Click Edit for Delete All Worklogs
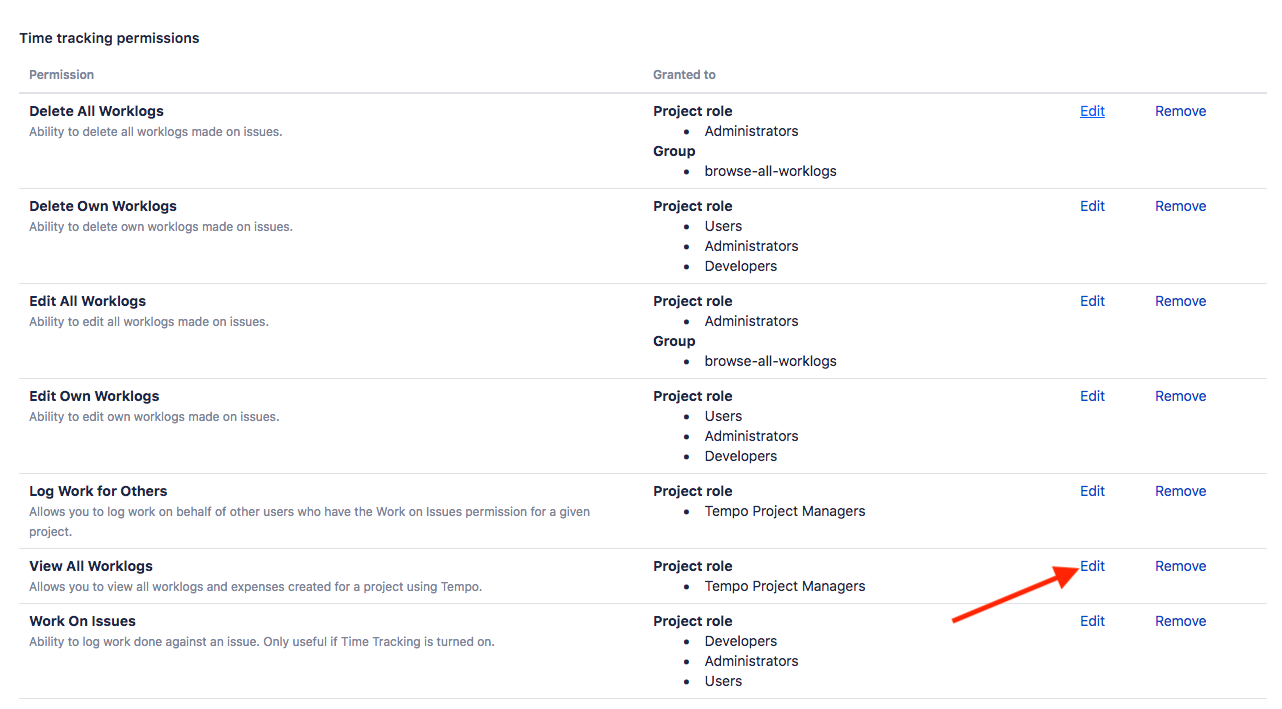 pos(1092,111)
